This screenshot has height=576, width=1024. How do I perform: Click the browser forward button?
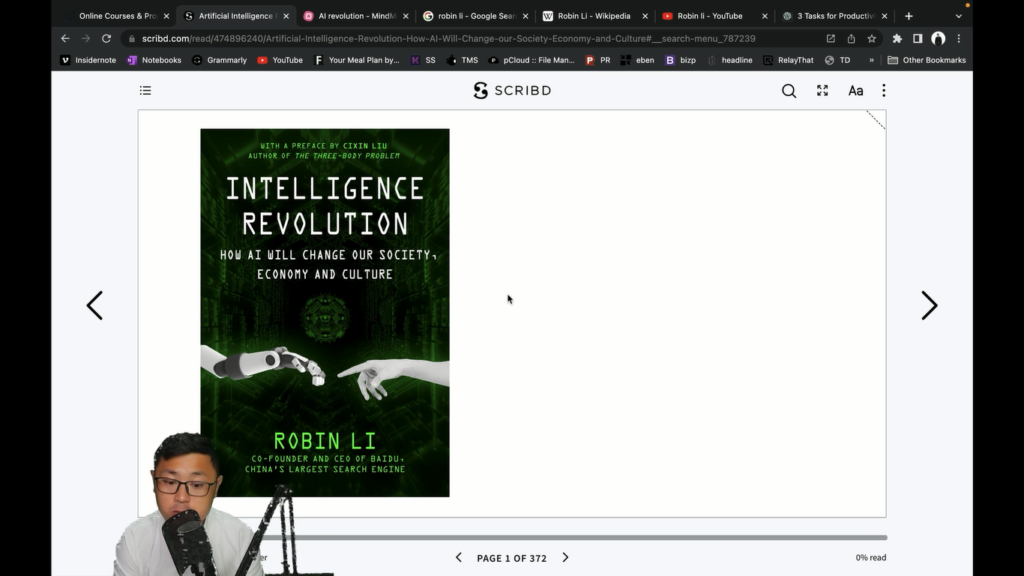86,39
